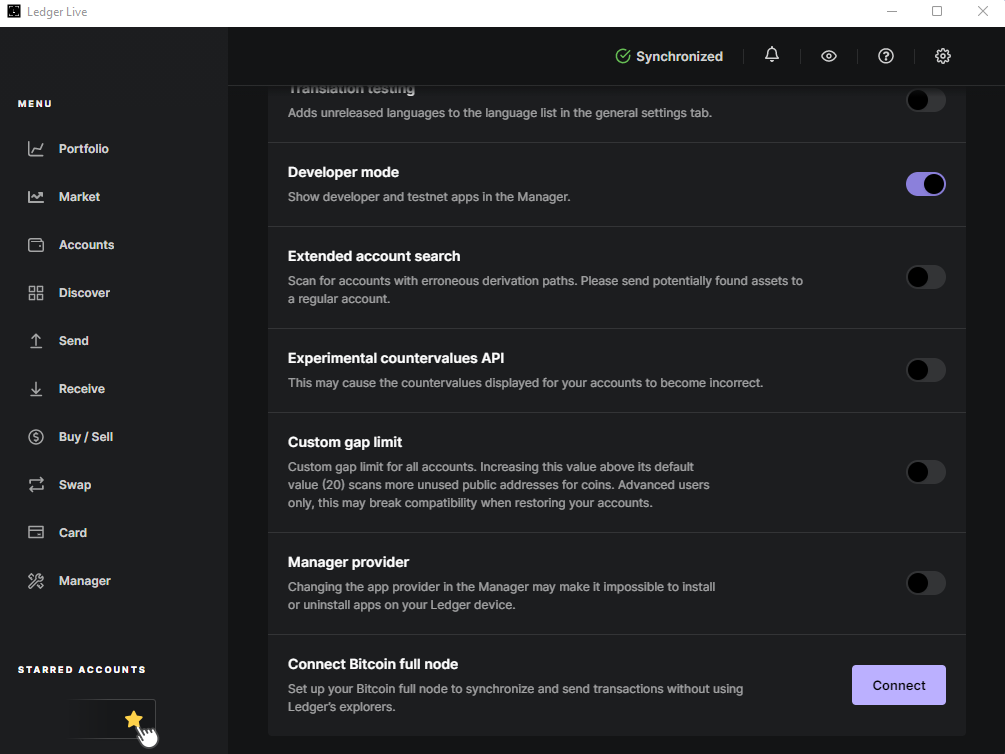Click the Synchronized status indicator
Image resolution: width=1005 pixels, height=754 pixels.
click(x=669, y=56)
